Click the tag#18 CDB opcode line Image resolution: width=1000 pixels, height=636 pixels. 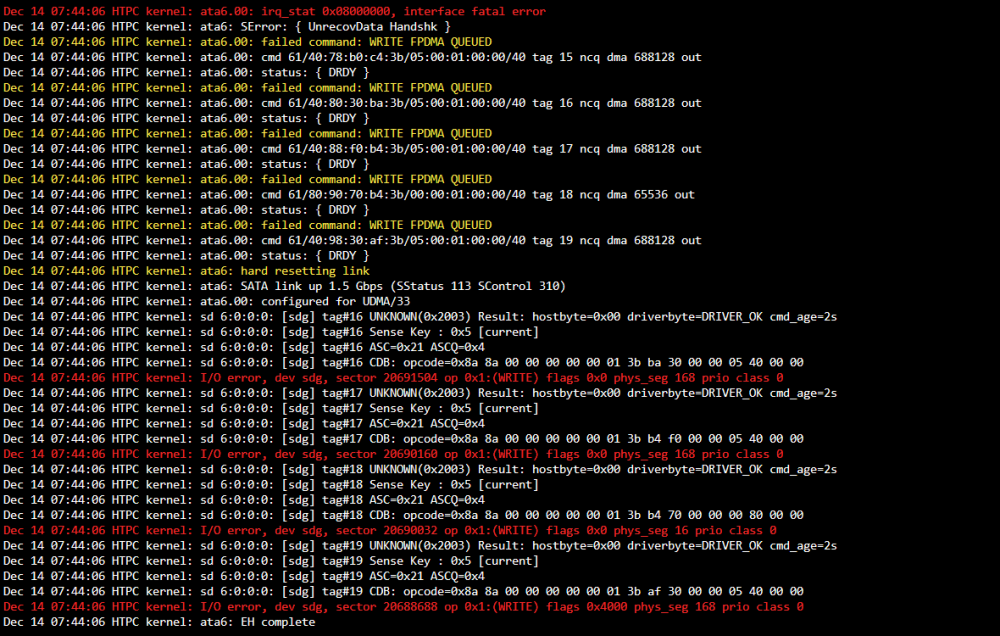coord(403,515)
